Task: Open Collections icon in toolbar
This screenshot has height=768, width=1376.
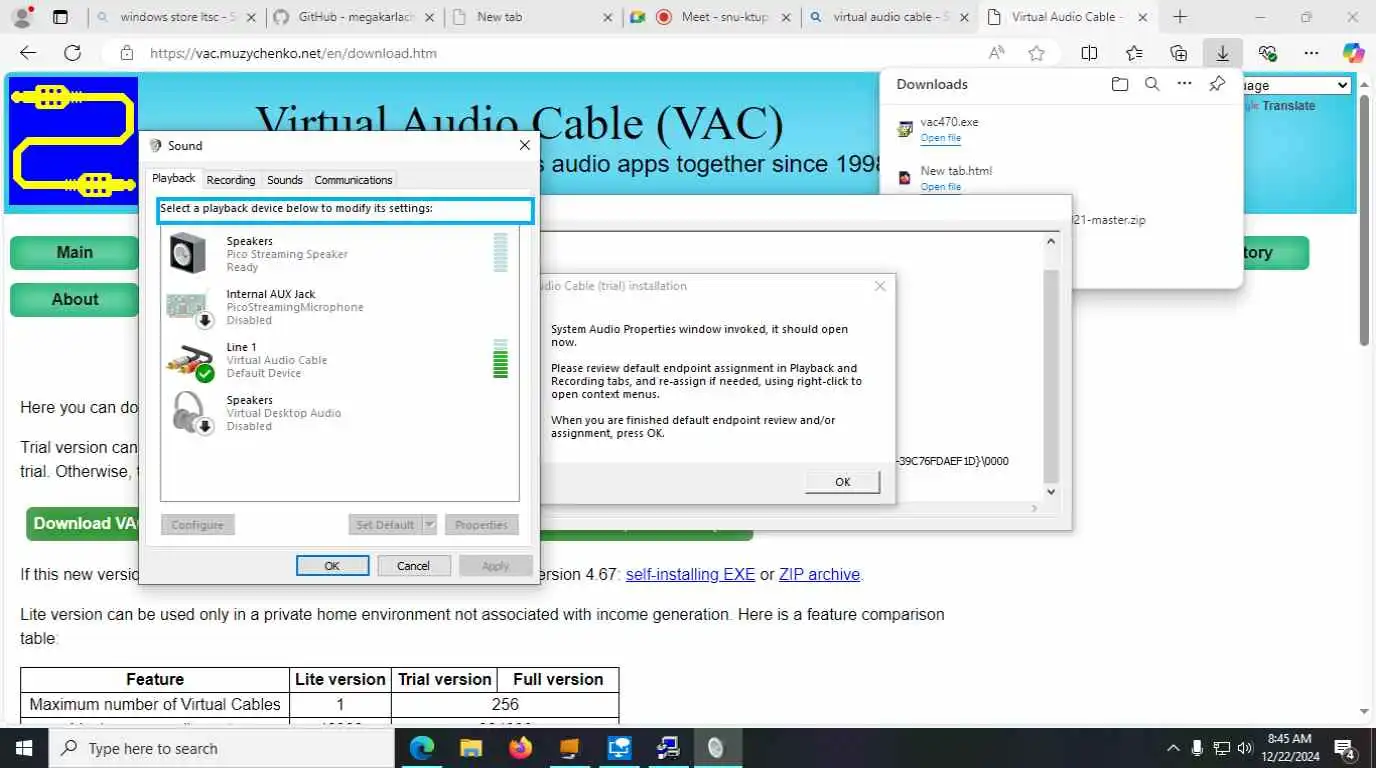Action: (x=1179, y=53)
